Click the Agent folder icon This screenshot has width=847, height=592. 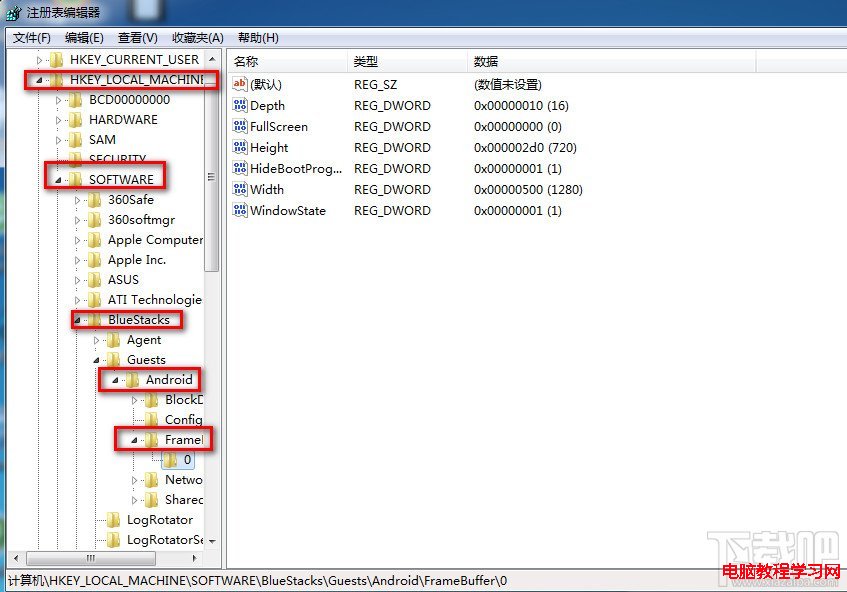(113, 340)
